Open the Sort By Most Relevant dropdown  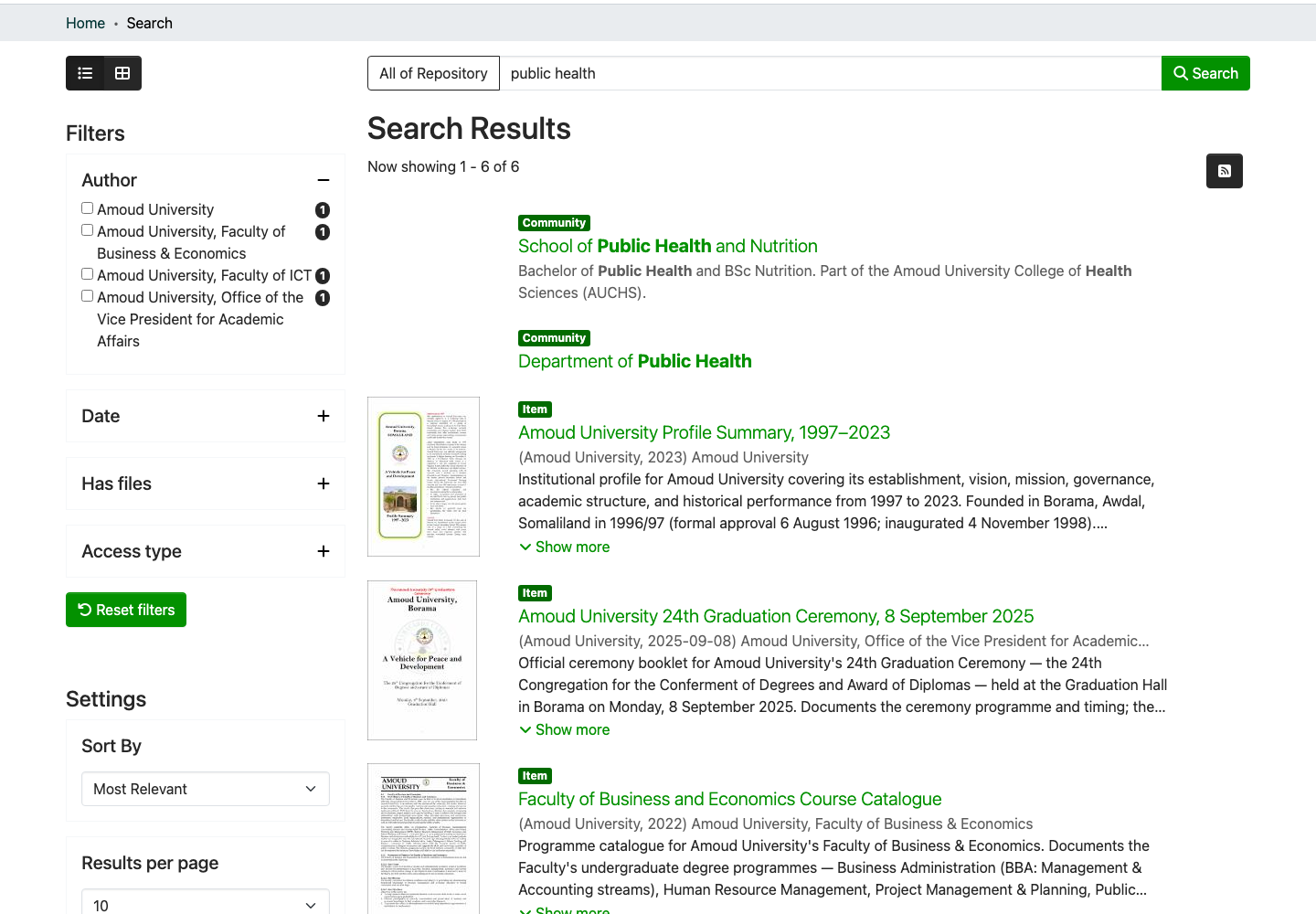[x=206, y=789]
